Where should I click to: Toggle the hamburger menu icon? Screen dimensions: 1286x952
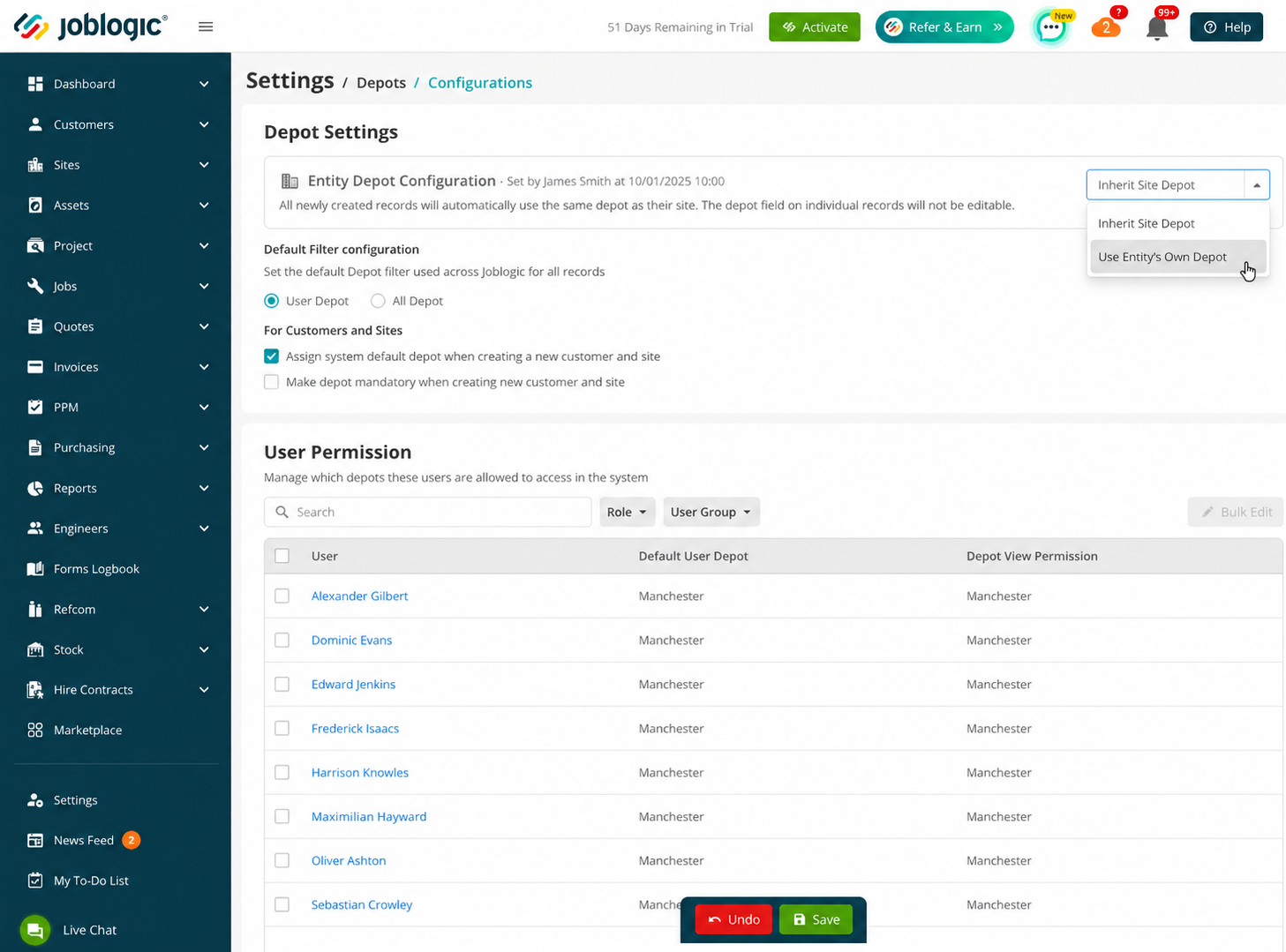click(206, 26)
